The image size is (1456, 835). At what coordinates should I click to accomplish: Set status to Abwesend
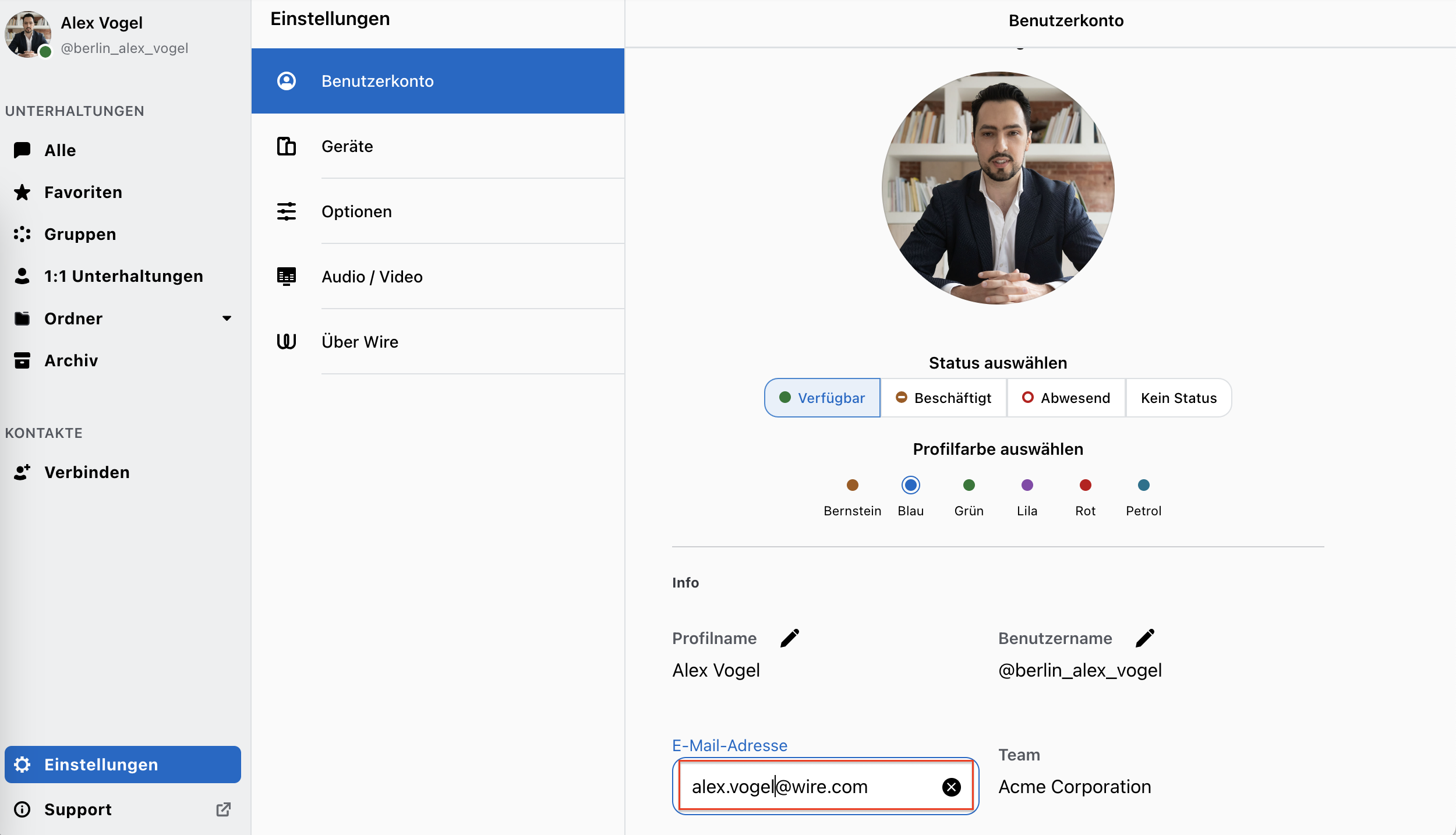pyautogui.click(x=1066, y=398)
